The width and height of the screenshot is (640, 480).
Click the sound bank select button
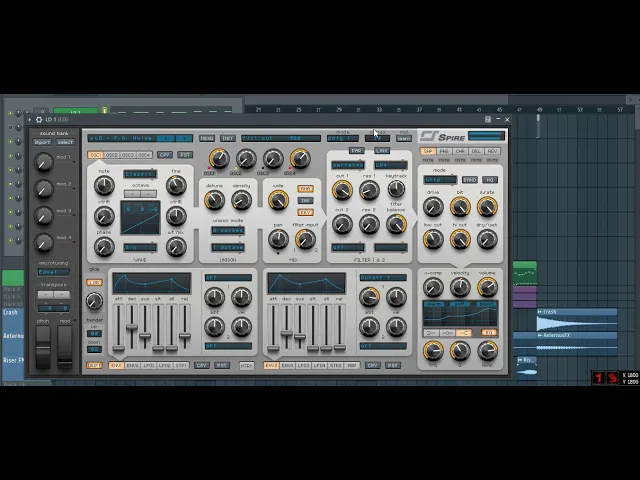(x=65, y=142)
